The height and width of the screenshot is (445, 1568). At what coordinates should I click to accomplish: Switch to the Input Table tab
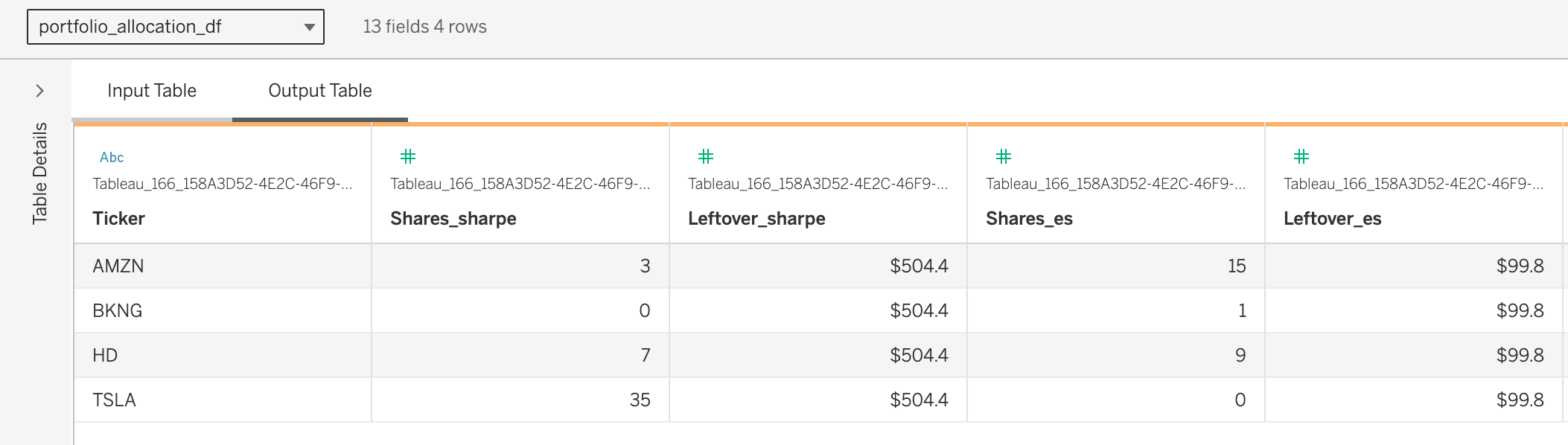coord(152,91)
